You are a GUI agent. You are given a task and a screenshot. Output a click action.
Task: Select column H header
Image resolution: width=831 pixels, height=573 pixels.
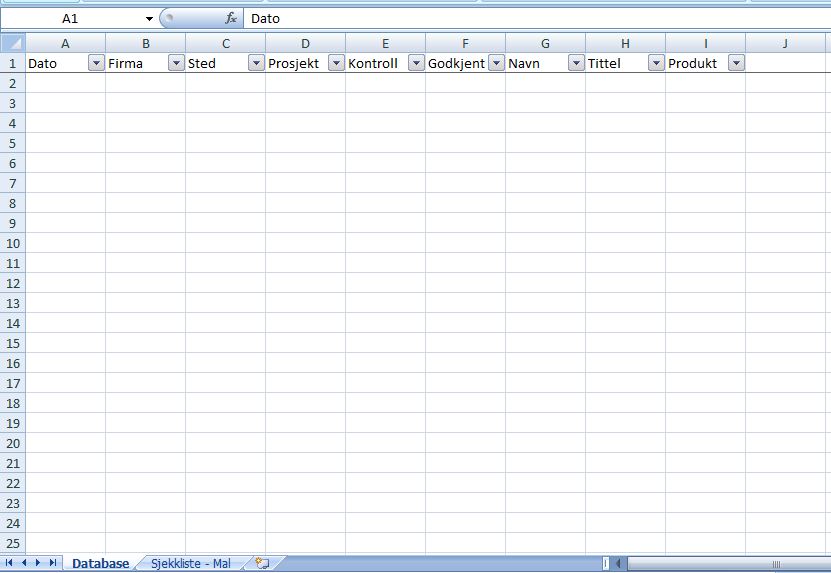coord(625,43)
